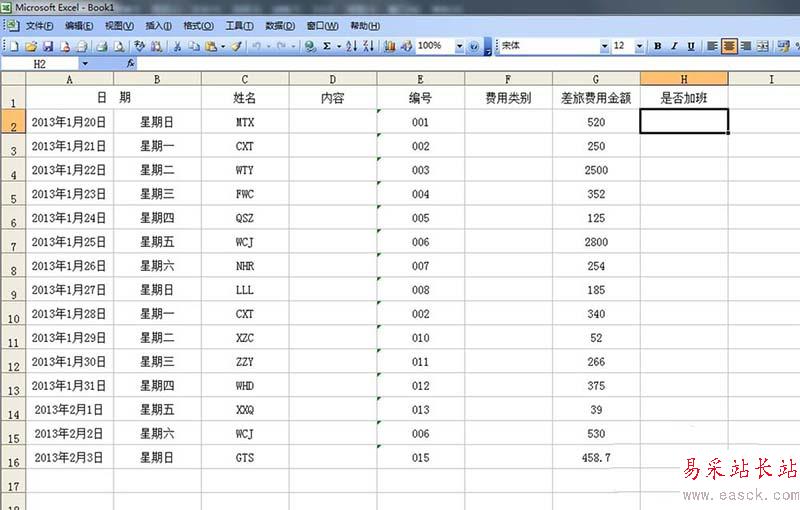Select the cell containing 2013年1月24日

coord(69,218)
